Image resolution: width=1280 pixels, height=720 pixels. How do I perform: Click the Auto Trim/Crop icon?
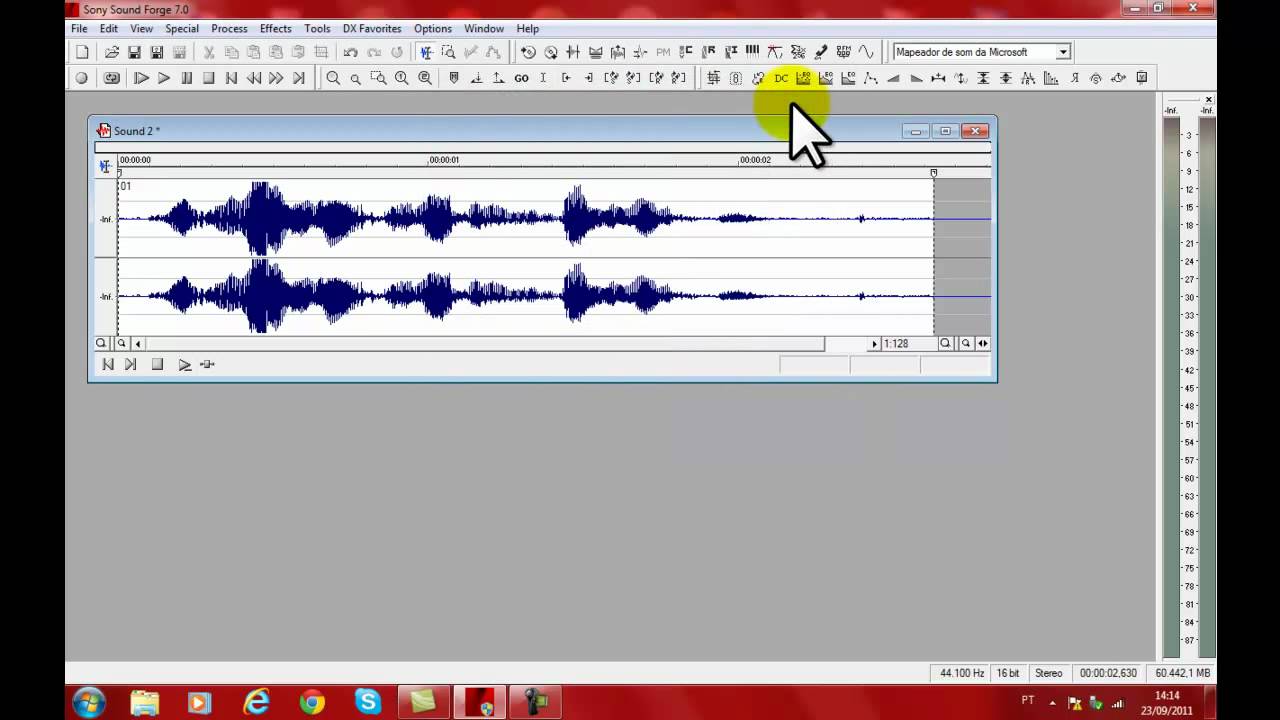(x=713, y=78)
